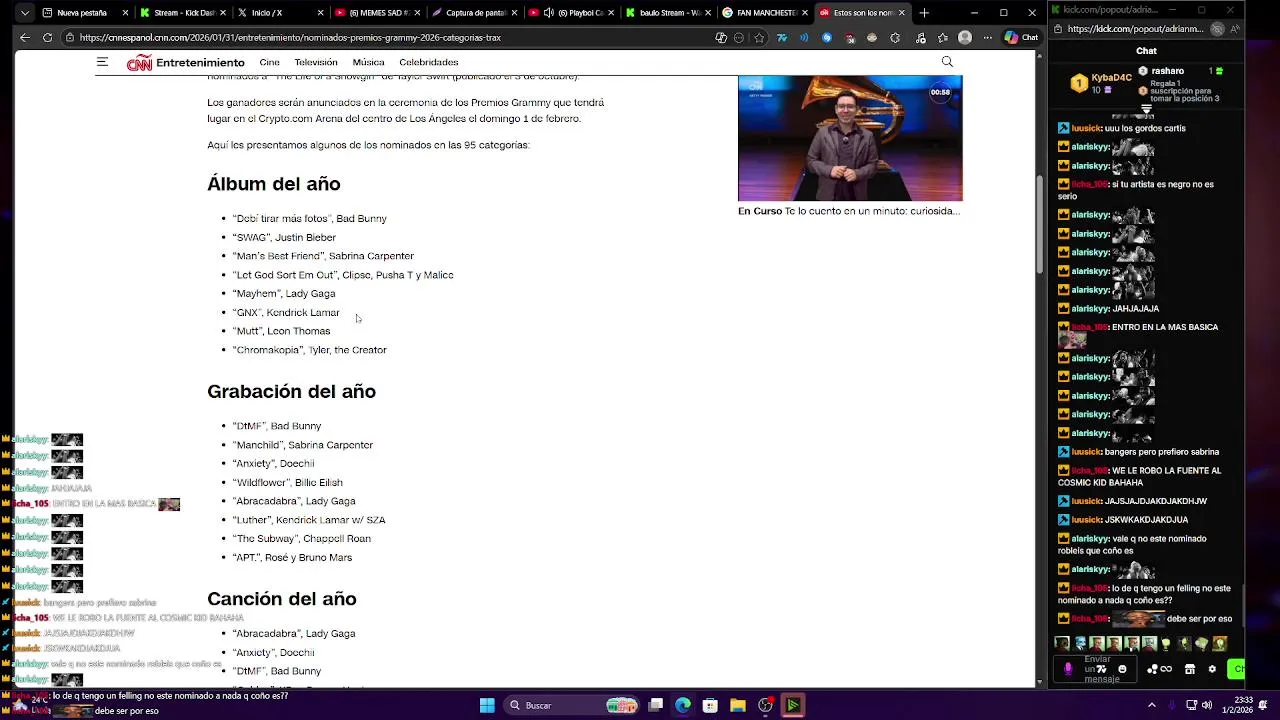Add this page to favorites star
Viewport: 1280px width, 720px height.
click(759, 37)
